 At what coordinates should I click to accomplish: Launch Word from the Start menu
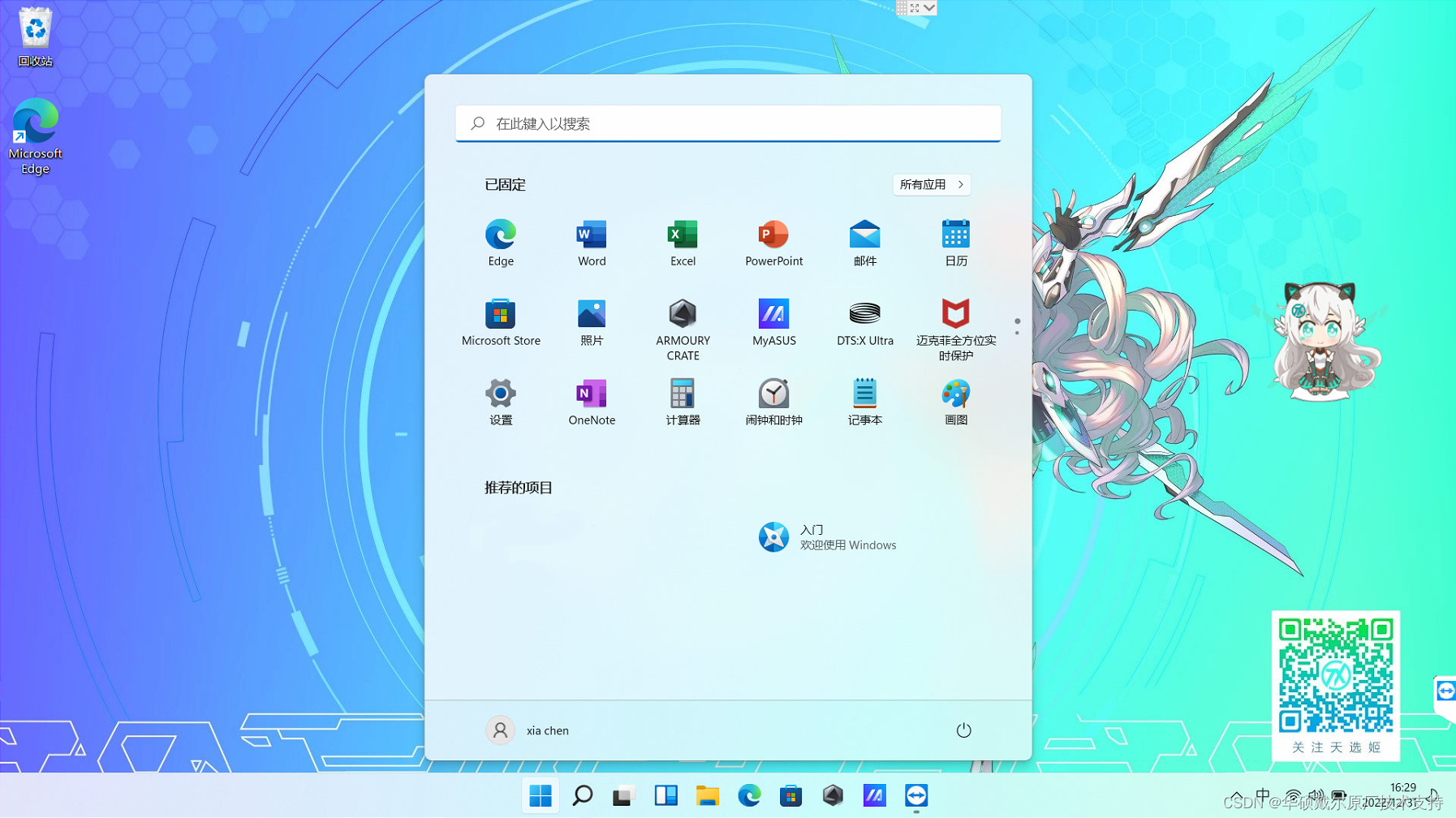(x=592, y=243)
